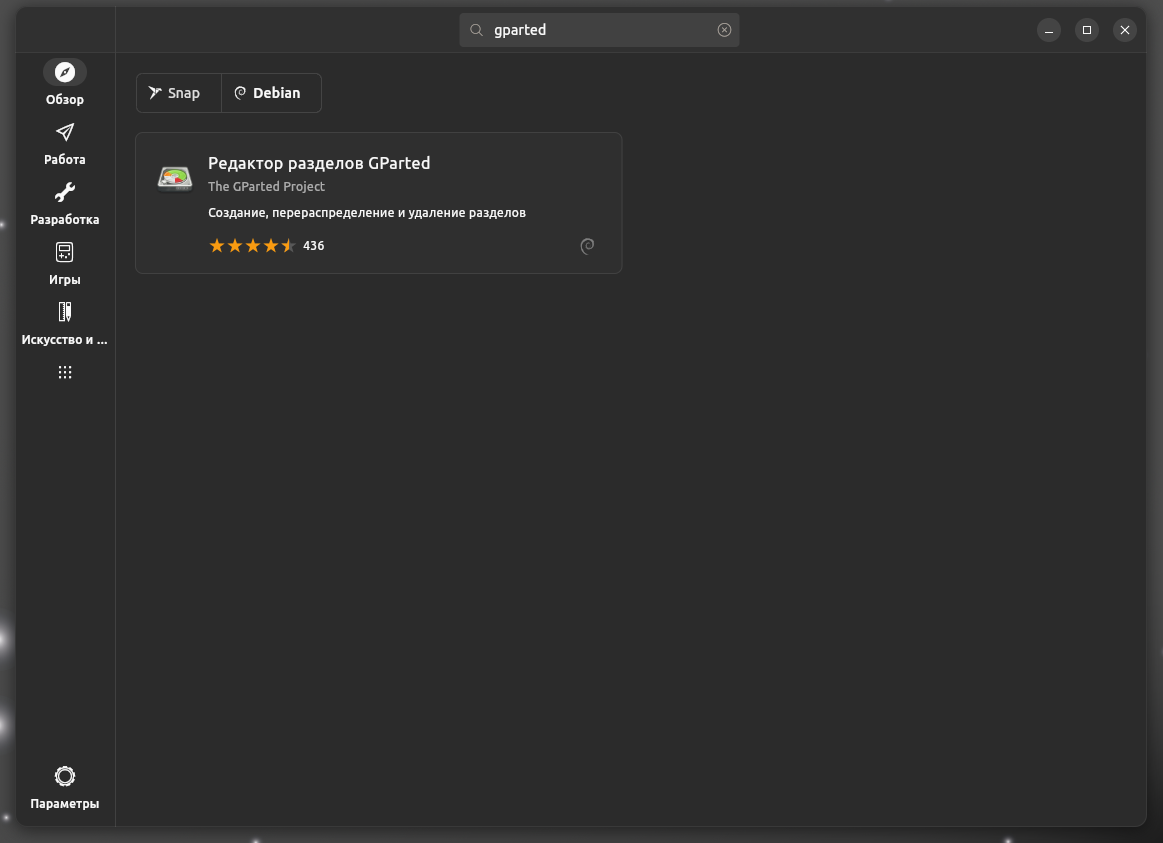The image size is (1163, 843).
Task: Click the Debian swirl icon on GParted card
Action: [x=587, y=246]
